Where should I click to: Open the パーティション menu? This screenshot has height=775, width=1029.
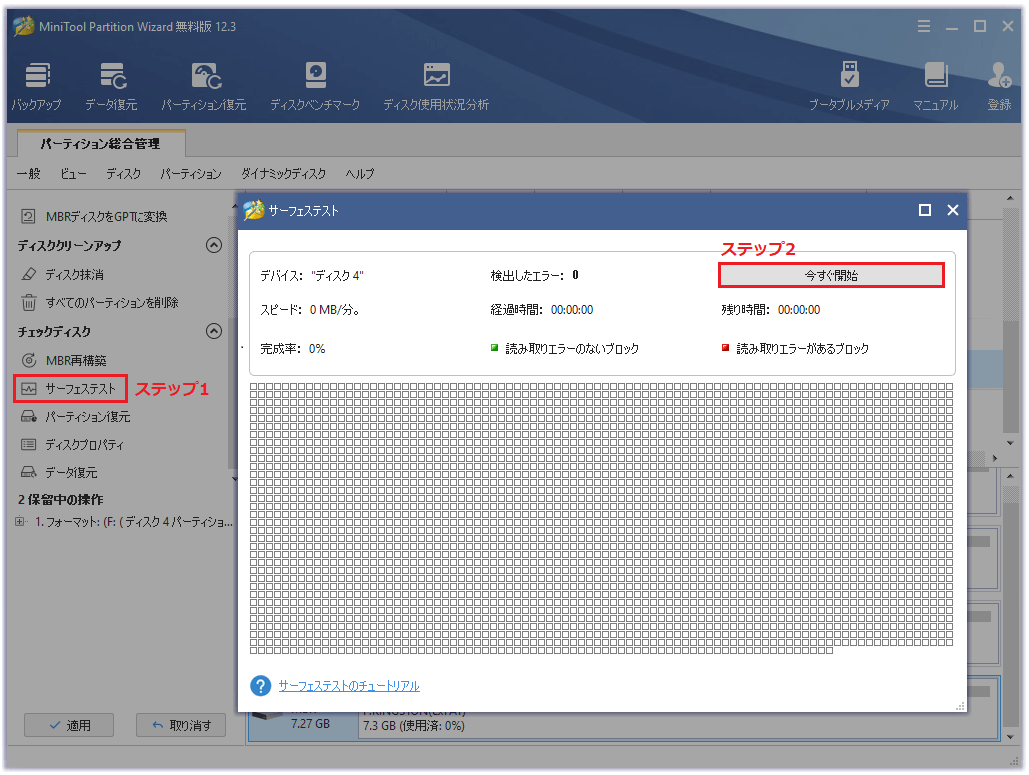point(191,174)
